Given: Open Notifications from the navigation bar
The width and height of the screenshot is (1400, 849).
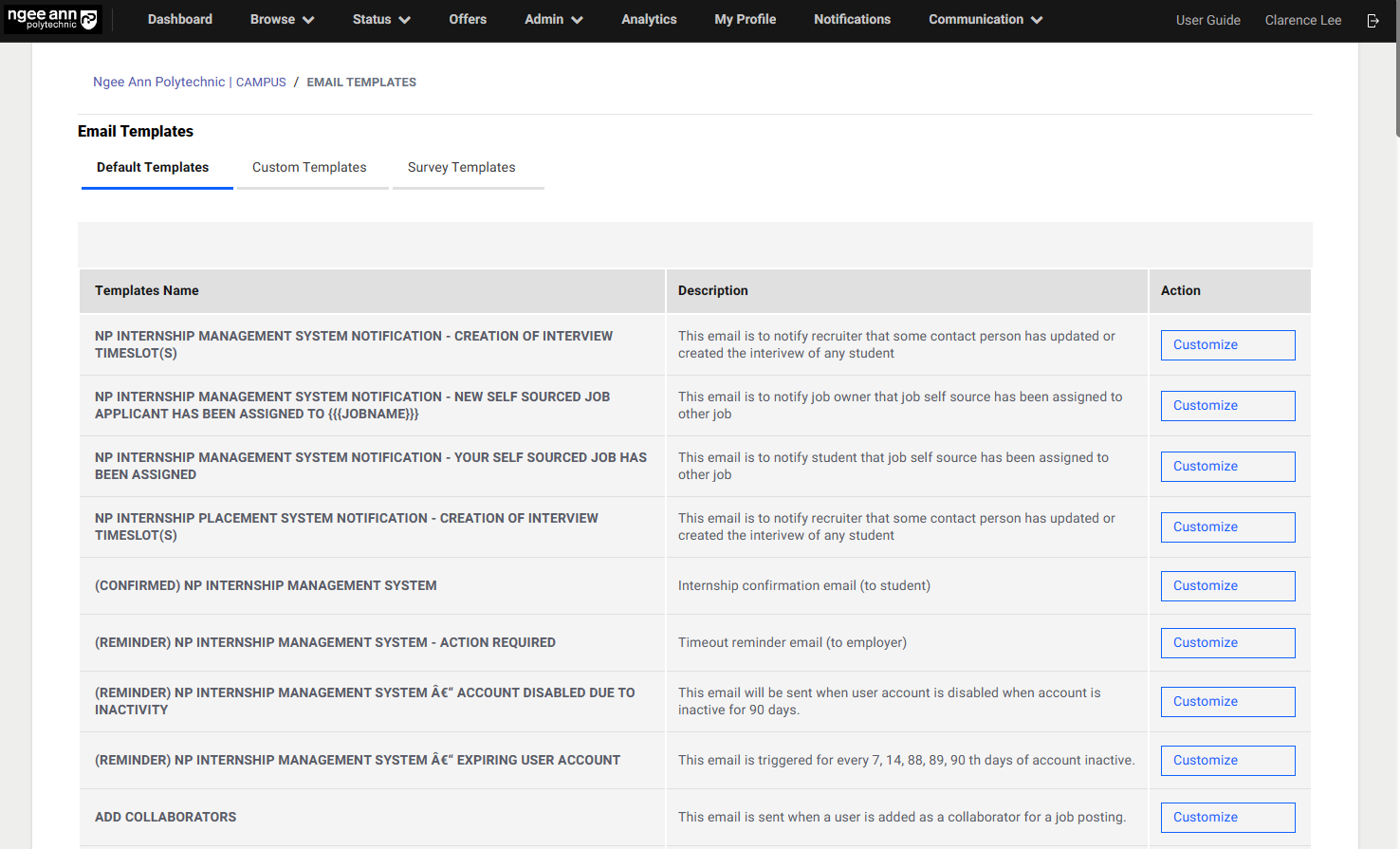Looking at the screenshot, I should (x=852, y=19).
